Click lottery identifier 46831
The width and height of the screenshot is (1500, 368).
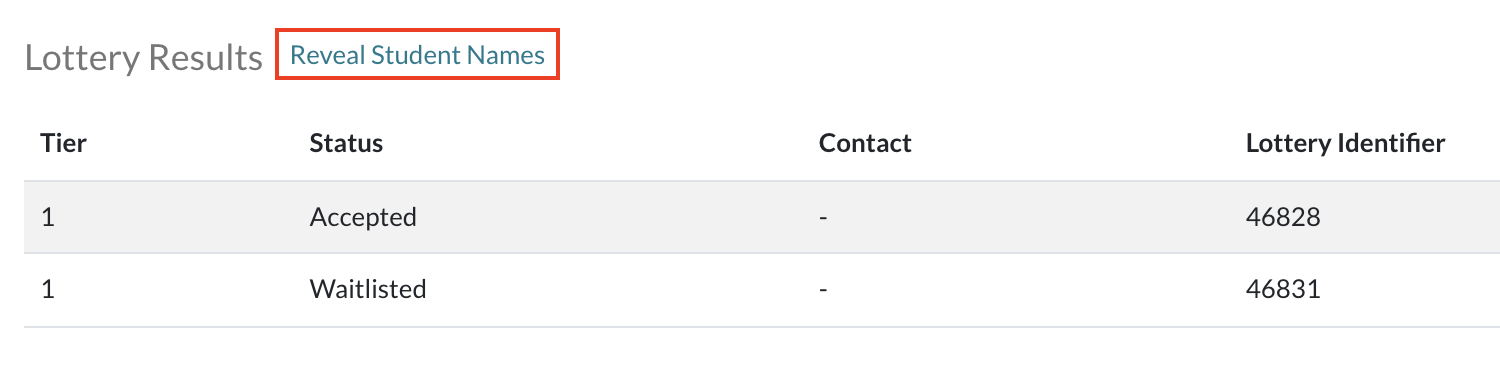point(1283,289)
